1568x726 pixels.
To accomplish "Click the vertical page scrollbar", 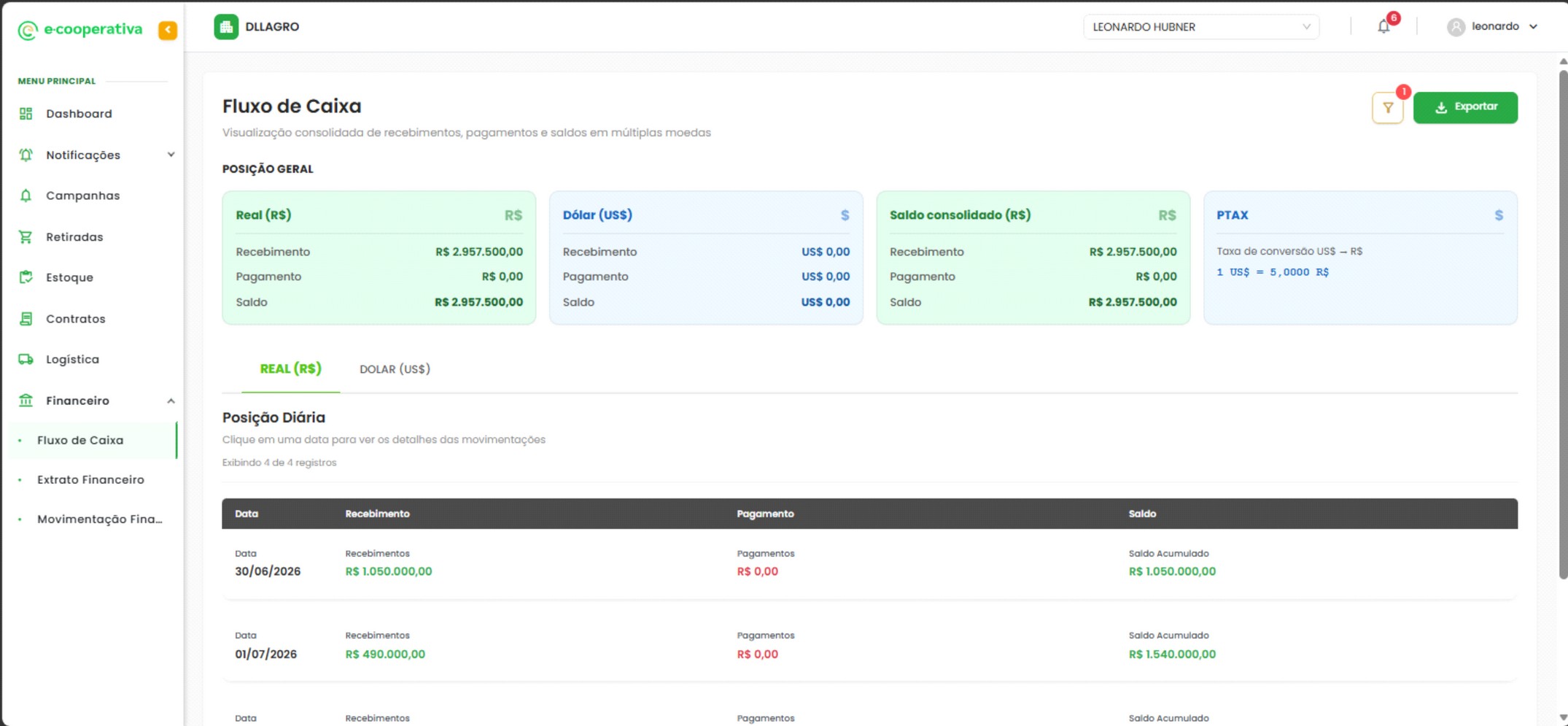I will pos(1563,325).
